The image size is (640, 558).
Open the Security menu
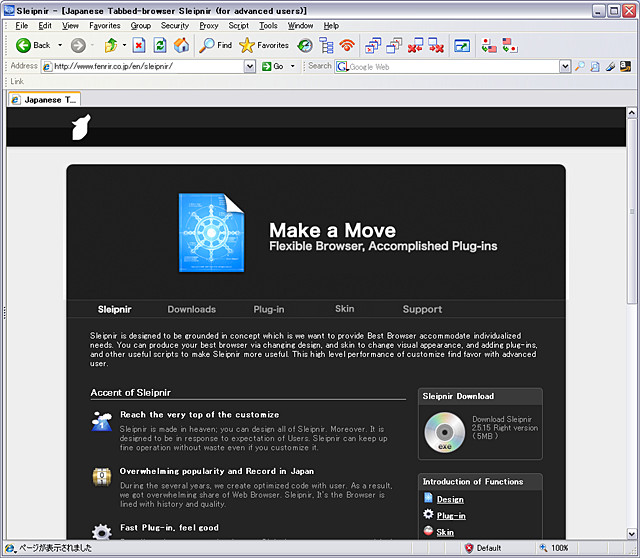coord(175,26)
